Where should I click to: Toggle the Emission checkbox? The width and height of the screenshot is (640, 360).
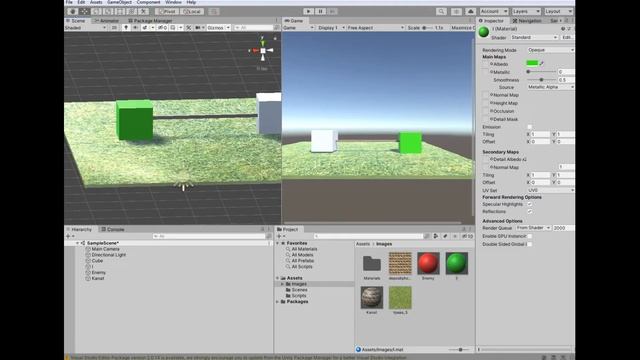[x=529, y=127]
